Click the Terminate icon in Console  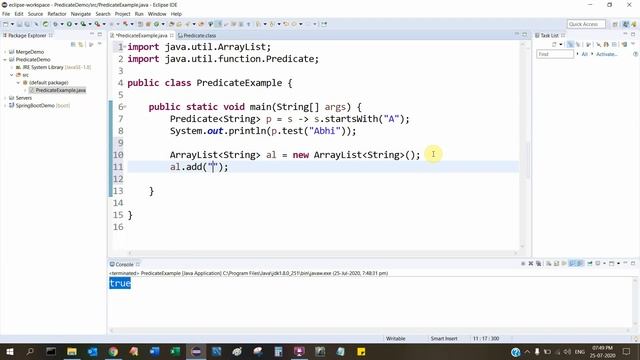point(523,264)
